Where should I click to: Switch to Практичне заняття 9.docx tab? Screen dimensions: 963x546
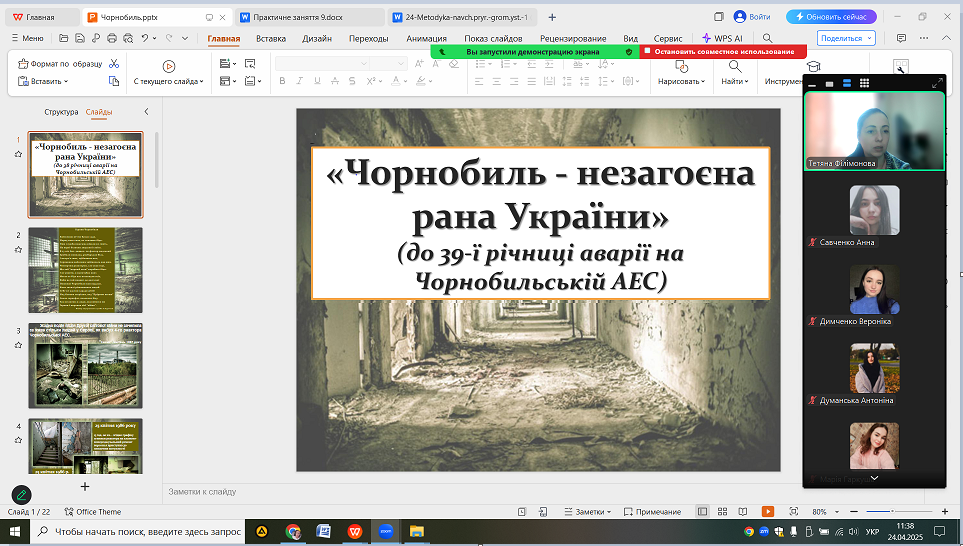click(310, 17)
